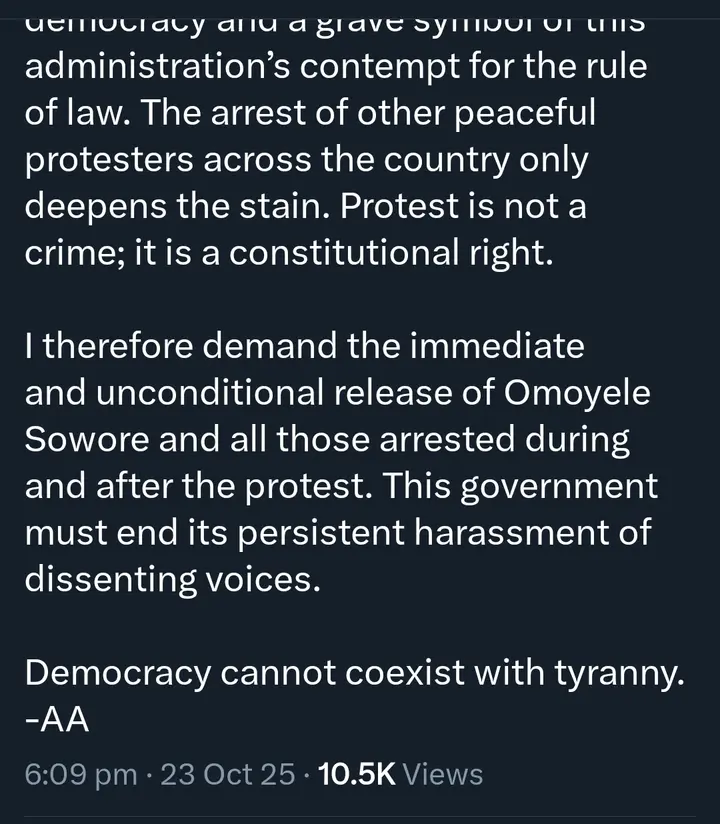Click the words 'and unconditional release of'
This screenshot has height=824, width=720.
click(262, 393)
